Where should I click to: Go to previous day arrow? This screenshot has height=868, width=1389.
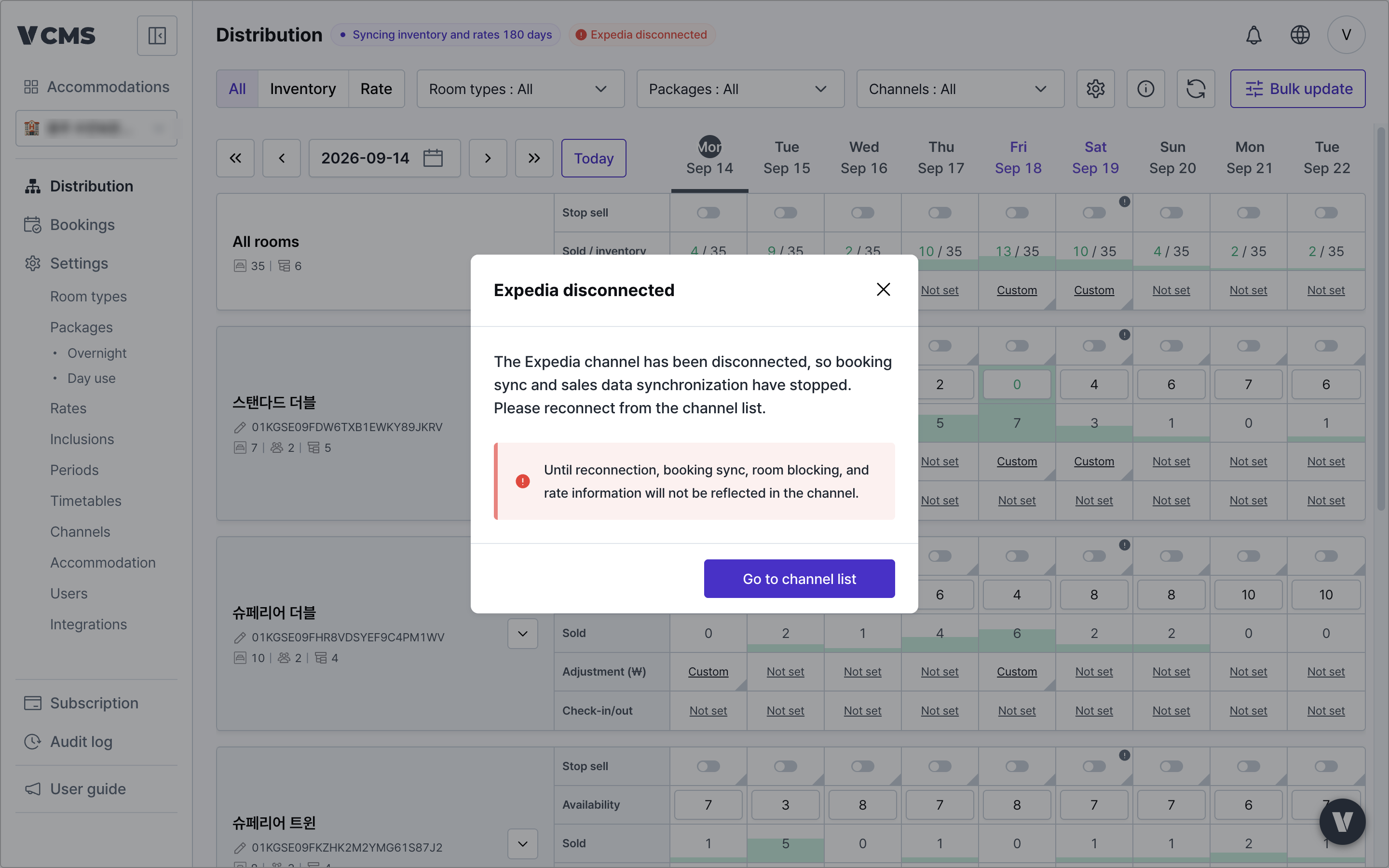click(x=281, y=159)
